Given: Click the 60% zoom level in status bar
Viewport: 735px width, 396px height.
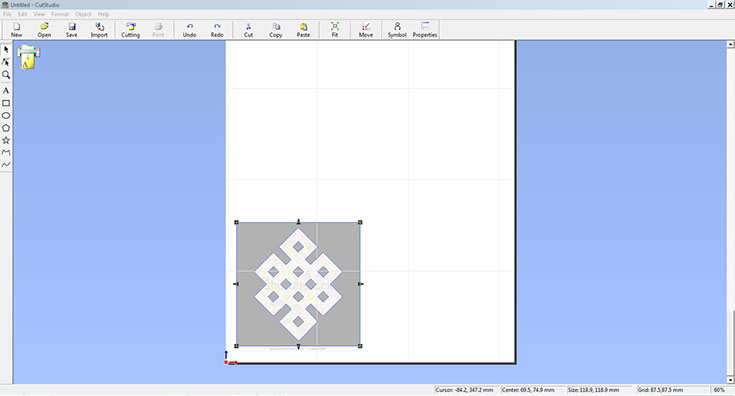Looking at the screenshot, I should [719, 390].
